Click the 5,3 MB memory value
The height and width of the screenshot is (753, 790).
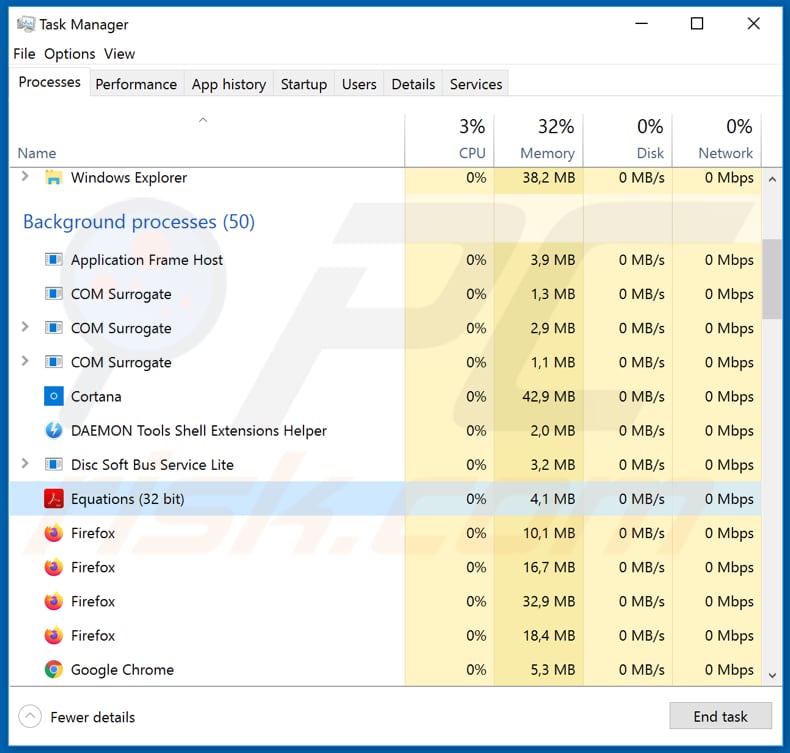552,670
